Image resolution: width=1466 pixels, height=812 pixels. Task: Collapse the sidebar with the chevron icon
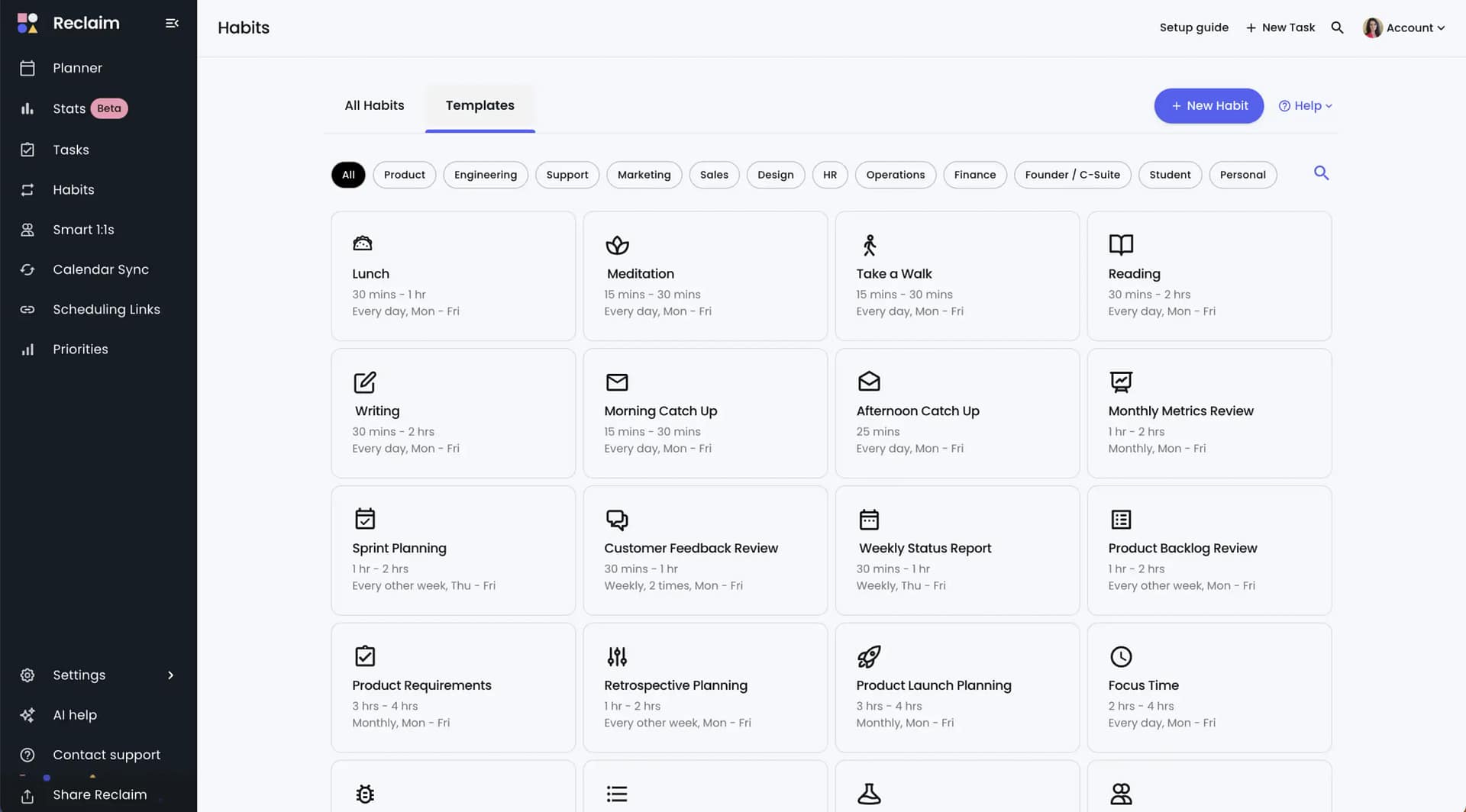(x=172, y=23)
